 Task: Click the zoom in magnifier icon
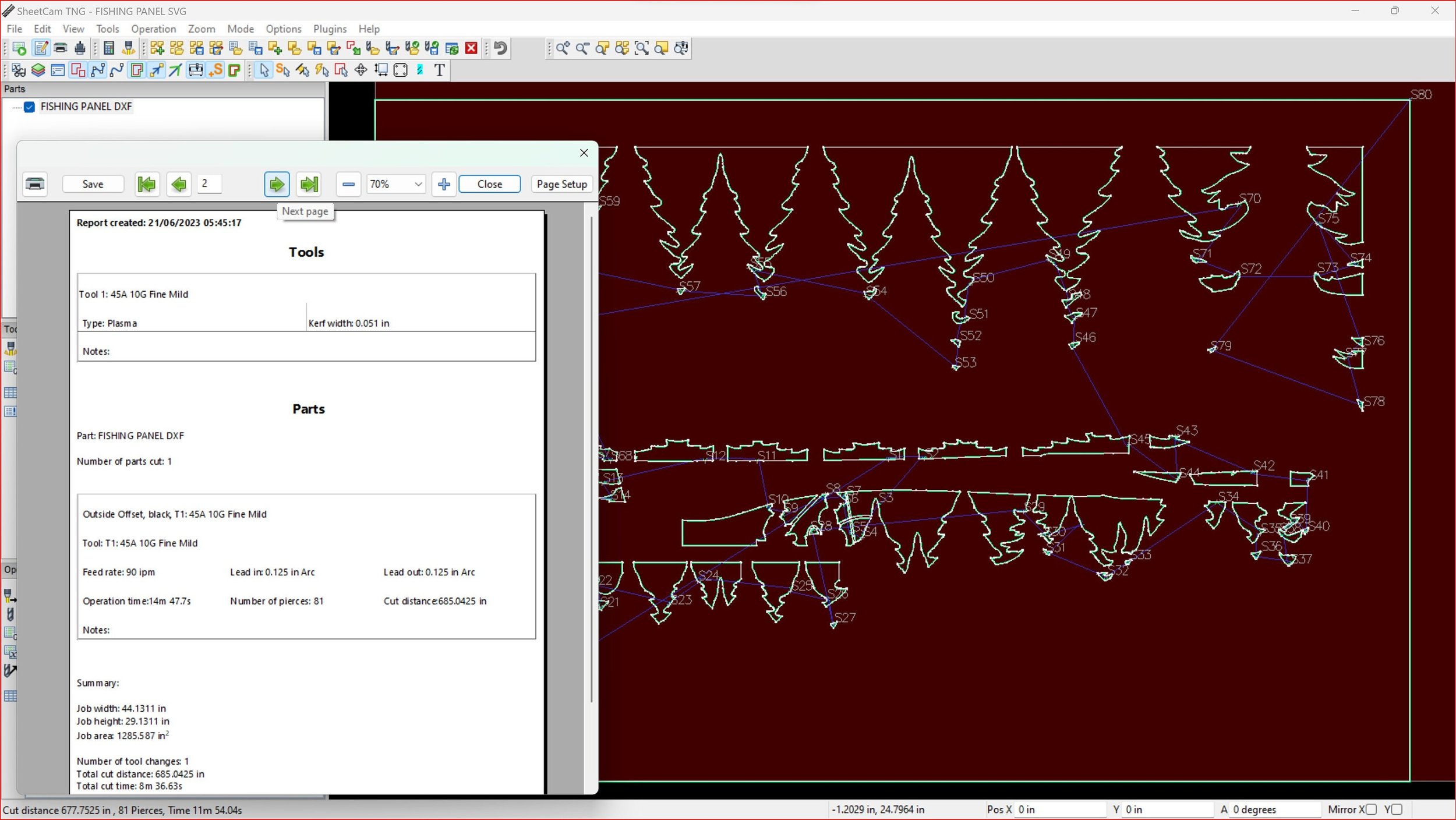(x=562, y=48)
